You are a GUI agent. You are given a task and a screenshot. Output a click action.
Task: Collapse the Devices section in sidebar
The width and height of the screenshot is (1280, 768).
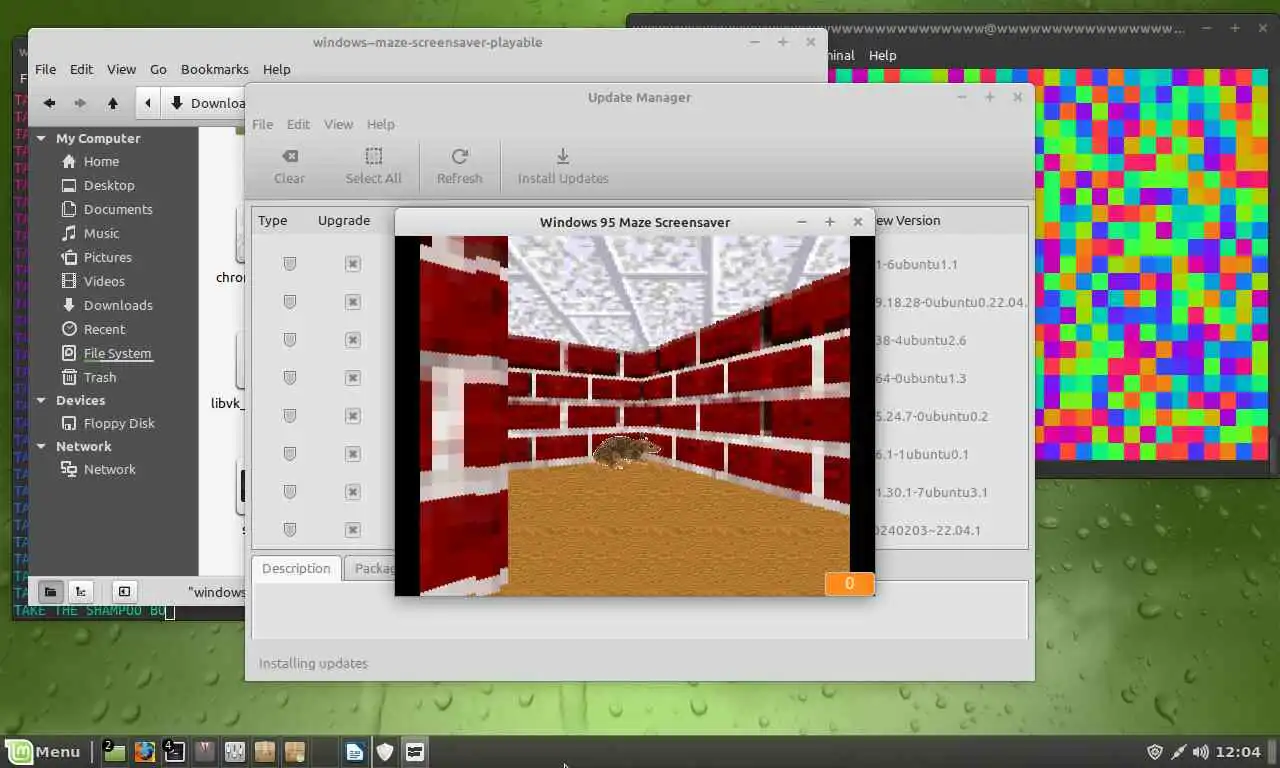tap(41, 401)
